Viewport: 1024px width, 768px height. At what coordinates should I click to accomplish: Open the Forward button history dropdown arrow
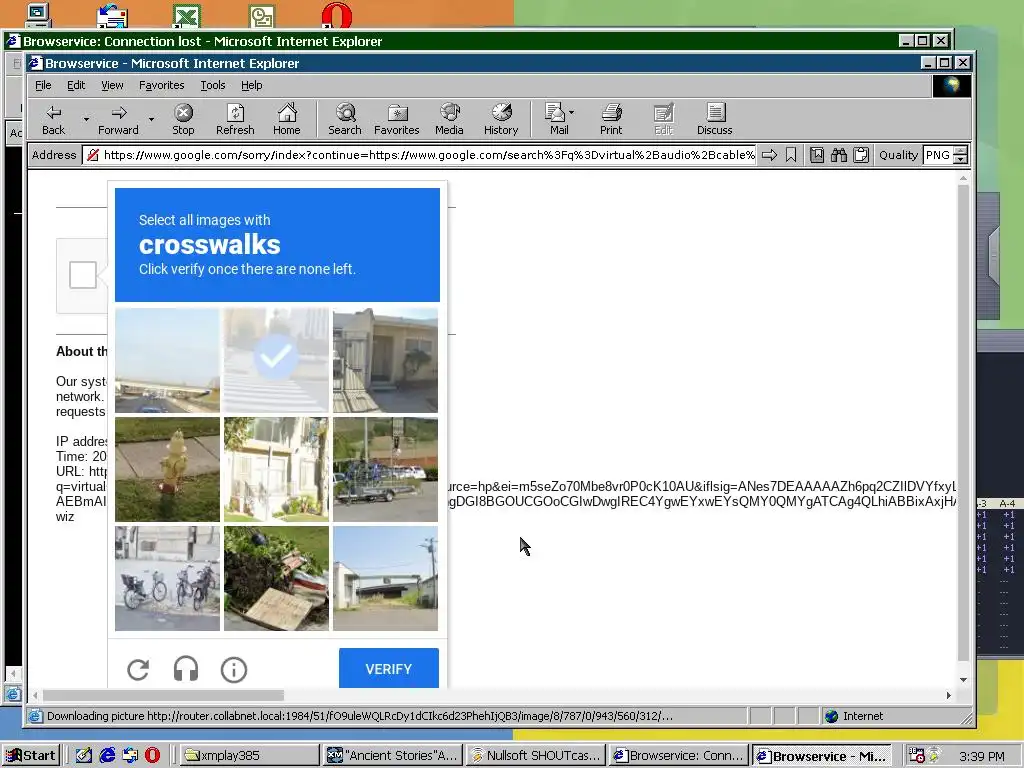point(151,120)
